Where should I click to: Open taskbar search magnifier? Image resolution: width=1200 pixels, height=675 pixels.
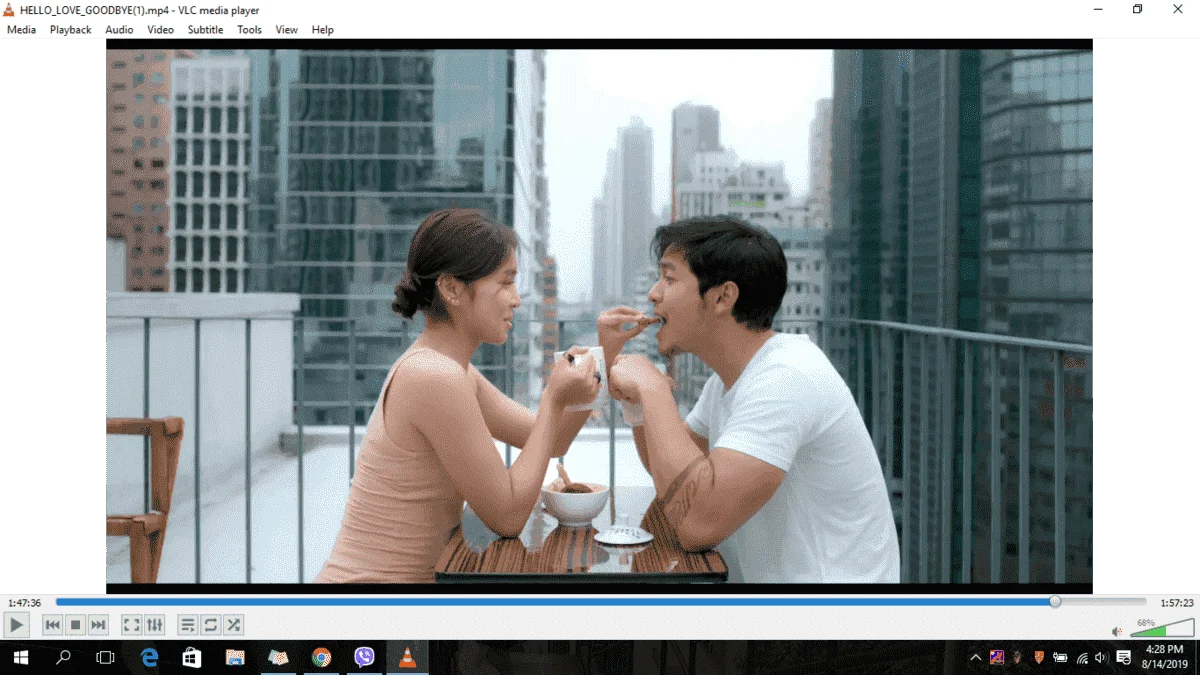tap(63, 658)
